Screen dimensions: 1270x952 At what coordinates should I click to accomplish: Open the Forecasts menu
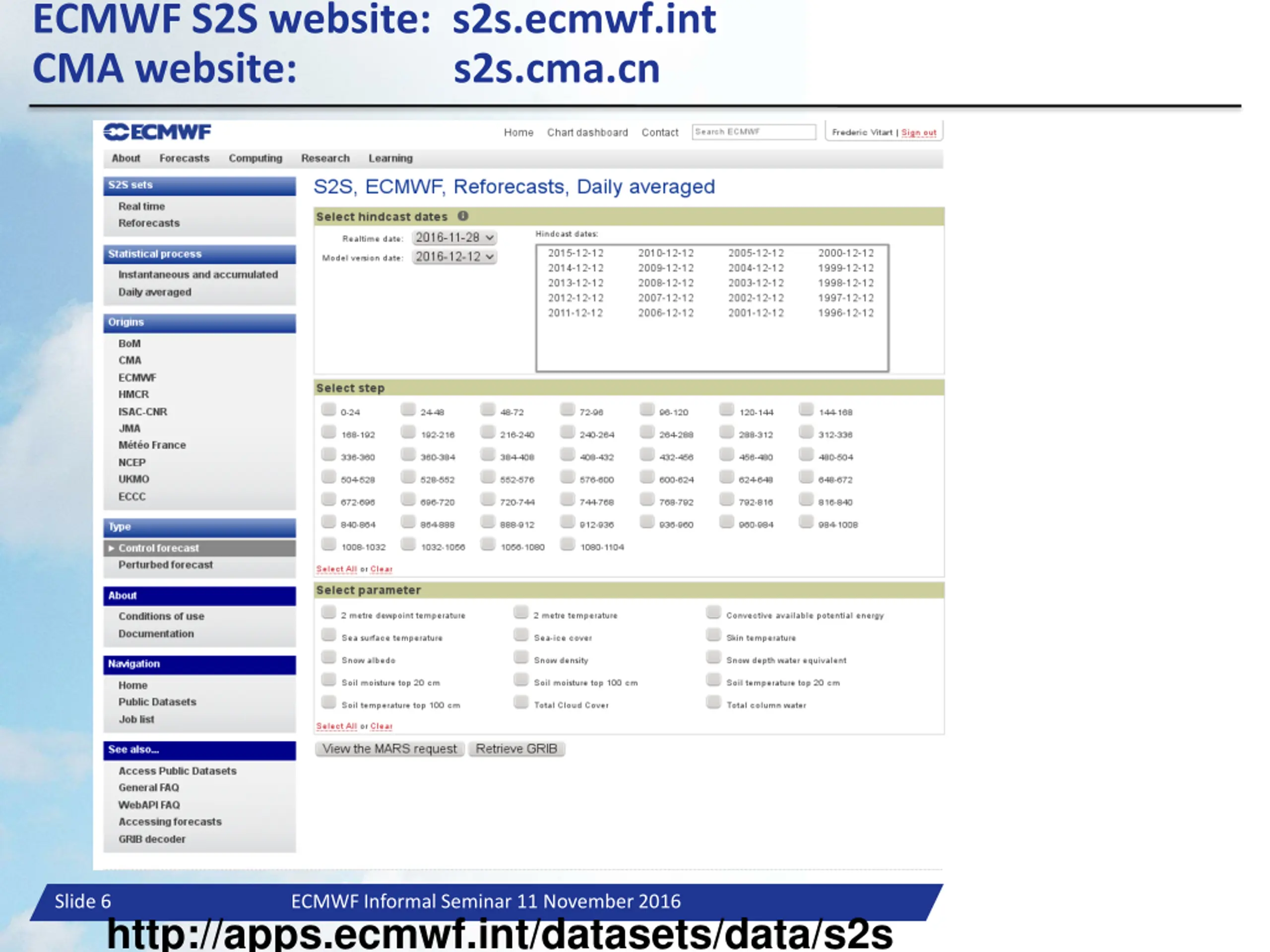[185, 158]
